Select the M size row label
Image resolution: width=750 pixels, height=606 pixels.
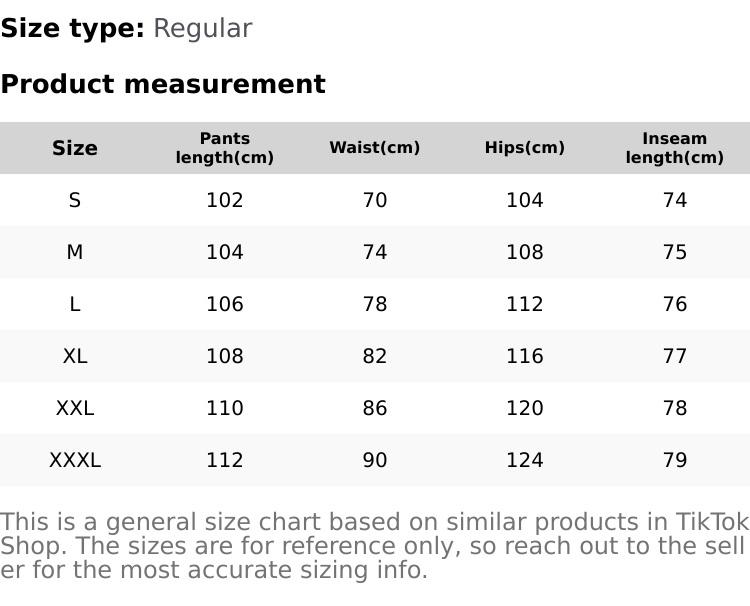75,252
